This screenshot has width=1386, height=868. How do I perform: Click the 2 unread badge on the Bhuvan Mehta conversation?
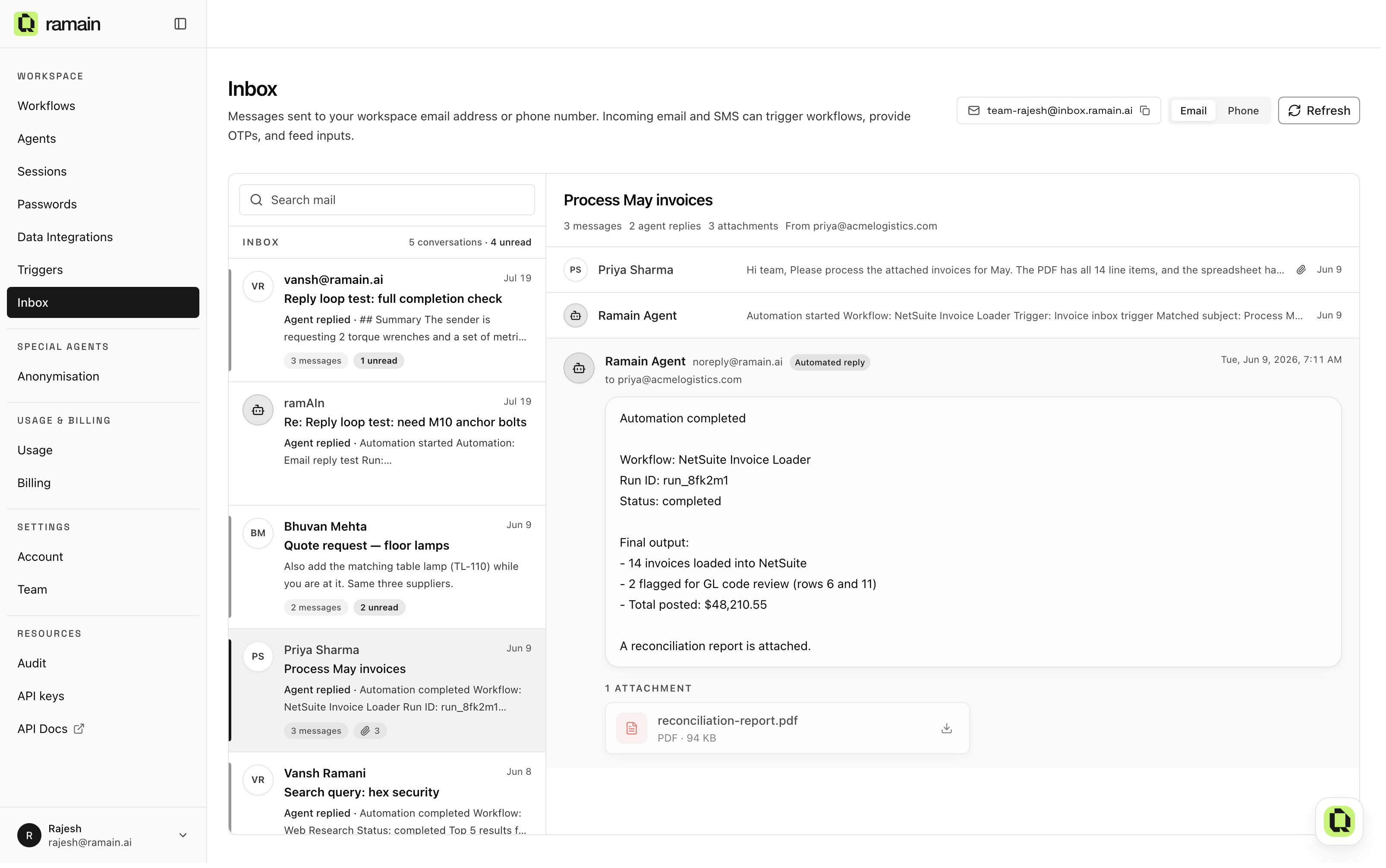(x=380, y=608)
